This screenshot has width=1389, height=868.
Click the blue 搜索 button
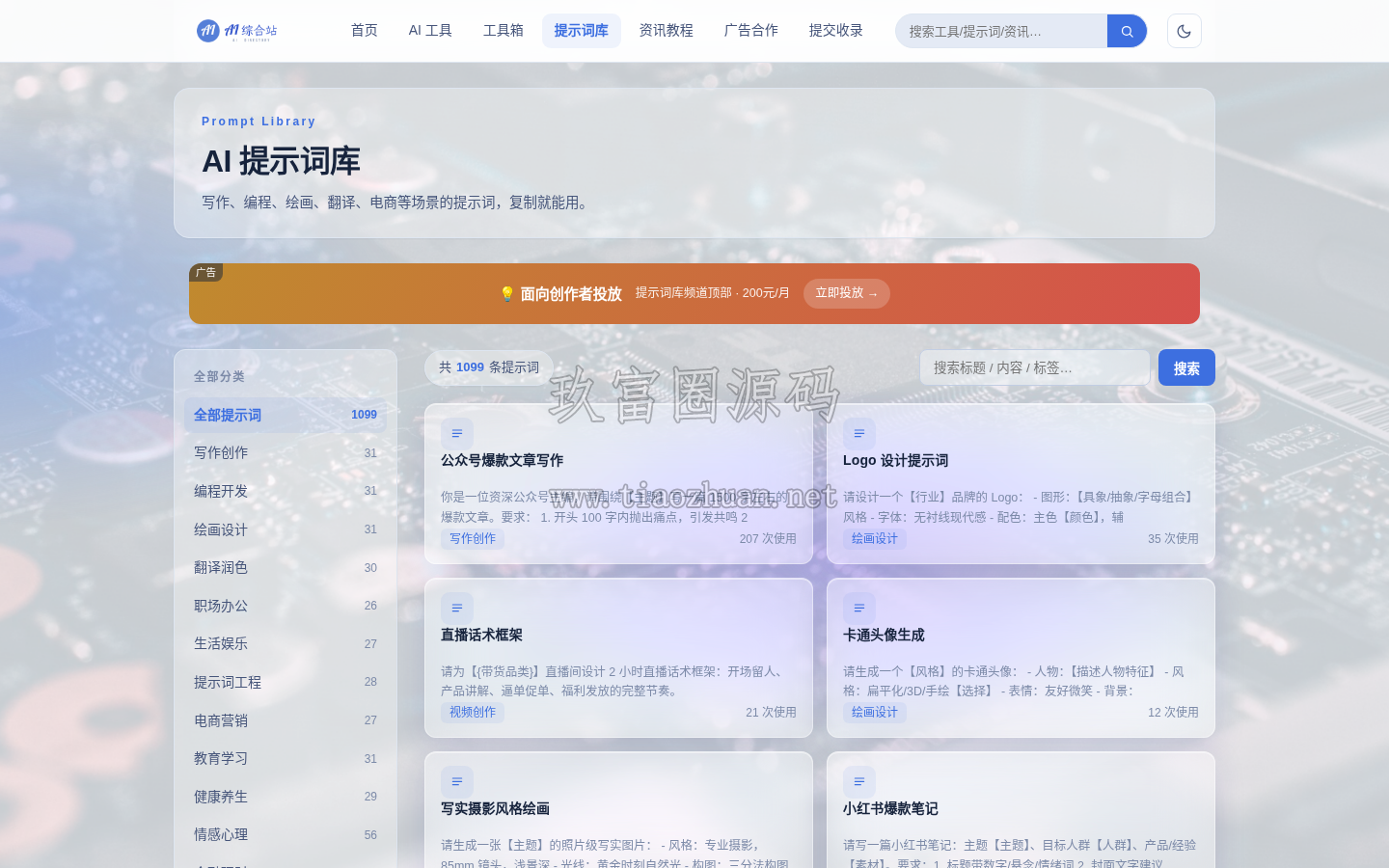[1186, 367]
